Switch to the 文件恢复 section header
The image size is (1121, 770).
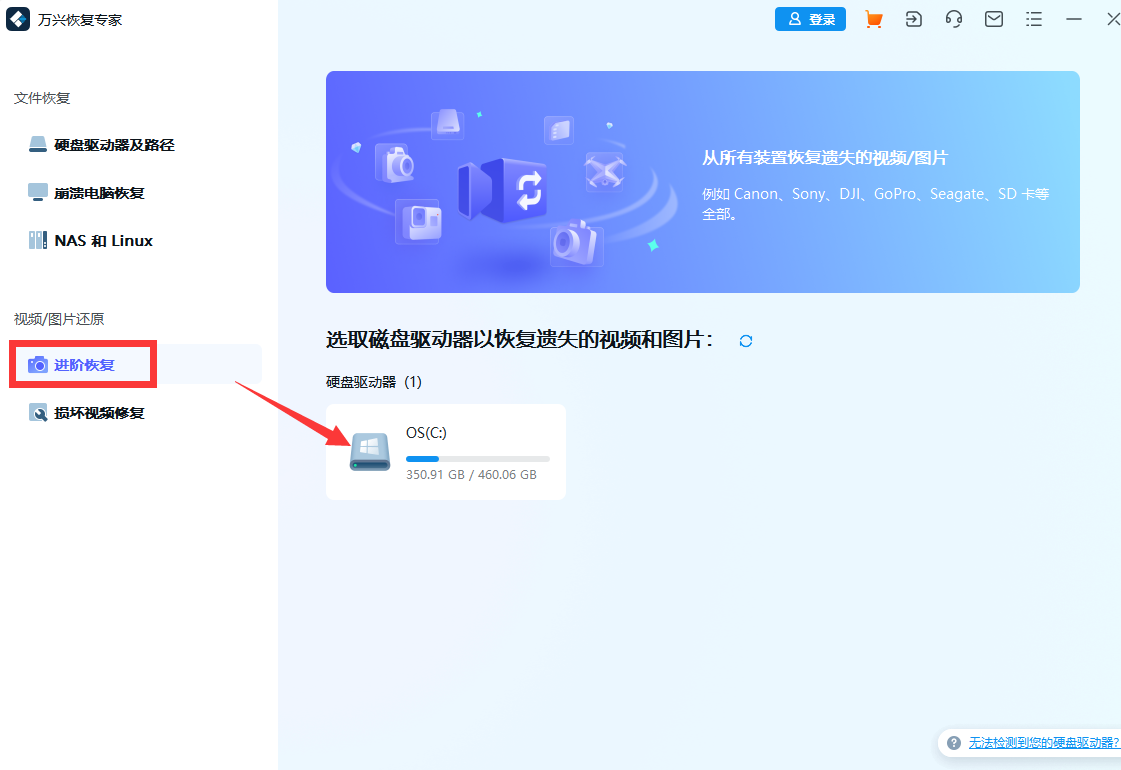click(x=41, y=98)
